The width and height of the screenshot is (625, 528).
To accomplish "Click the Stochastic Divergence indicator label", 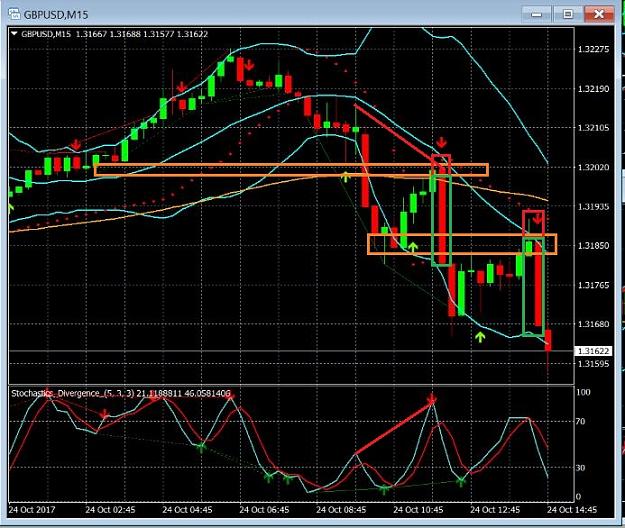I will tap(121, 394).
